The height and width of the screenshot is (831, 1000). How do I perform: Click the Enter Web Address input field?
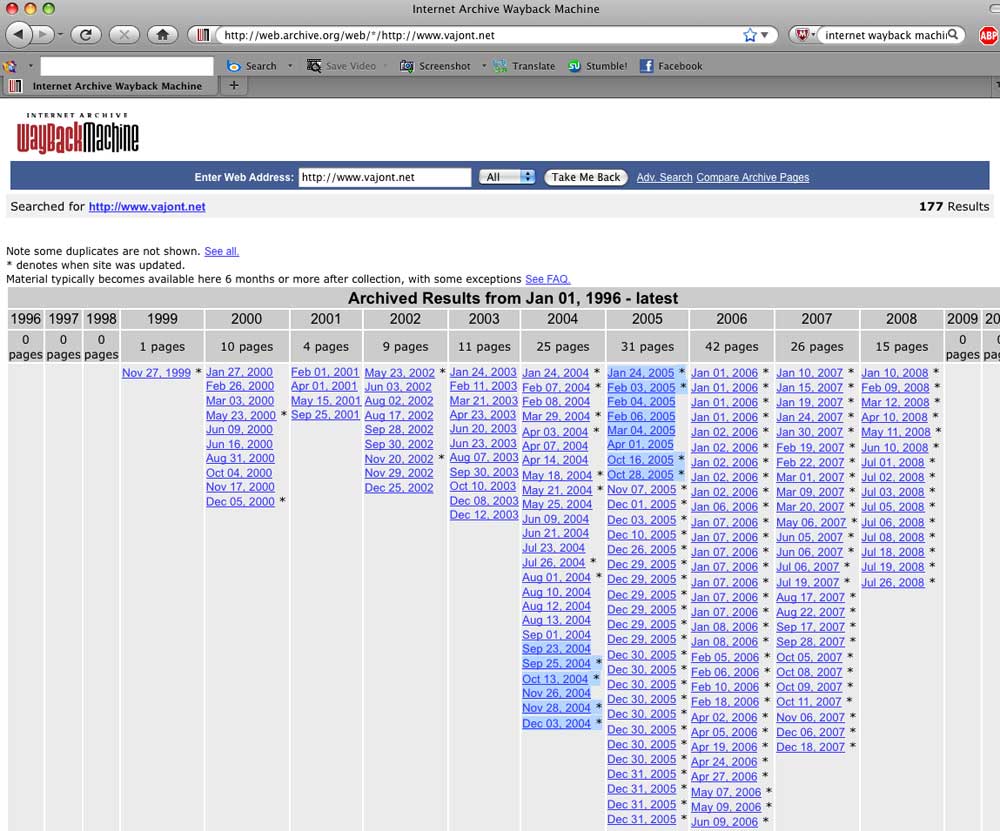tap(385, 177)
